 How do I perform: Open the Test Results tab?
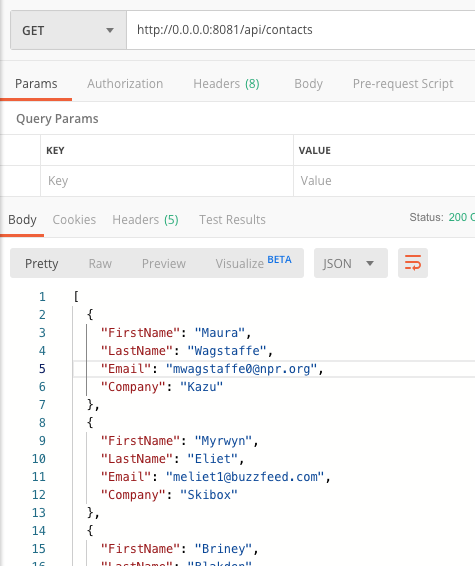click(x=232, y=220)
